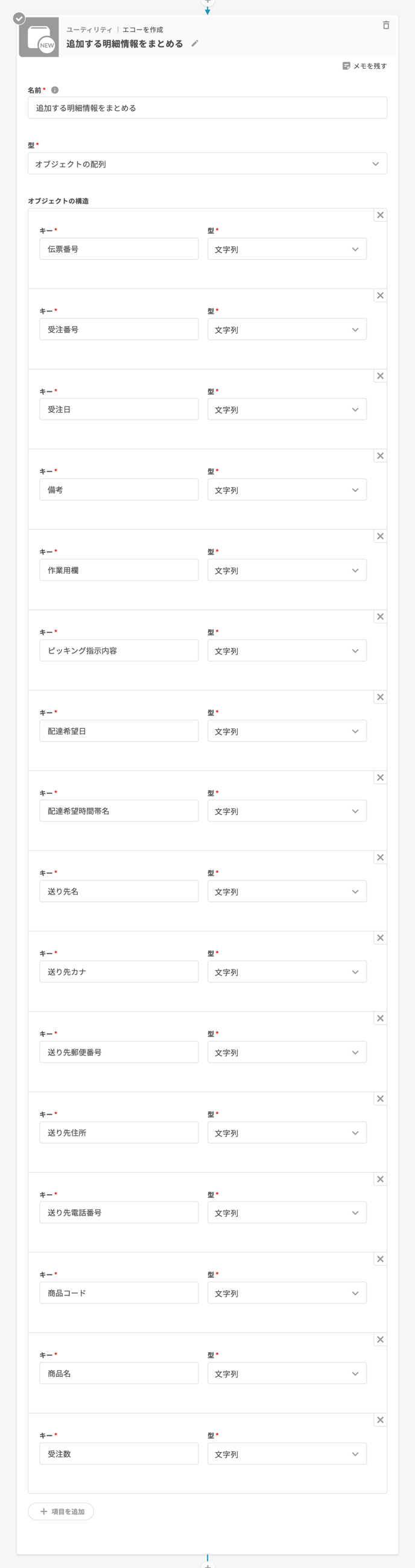Click the info icon next to 名前

point(55,90)
